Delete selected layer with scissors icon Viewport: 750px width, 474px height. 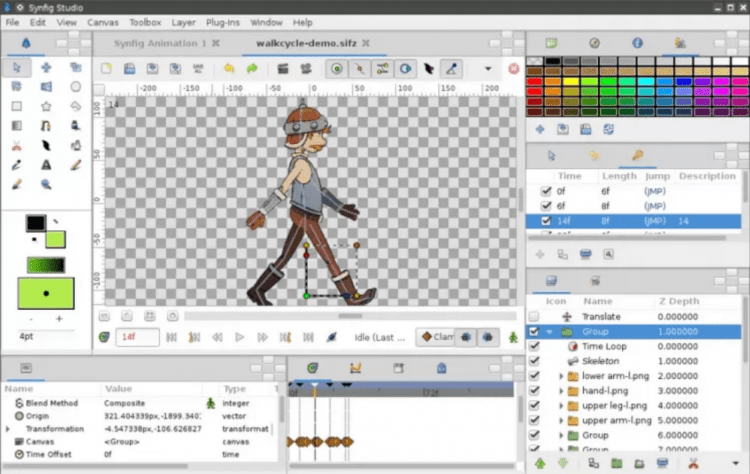point(692,464)
